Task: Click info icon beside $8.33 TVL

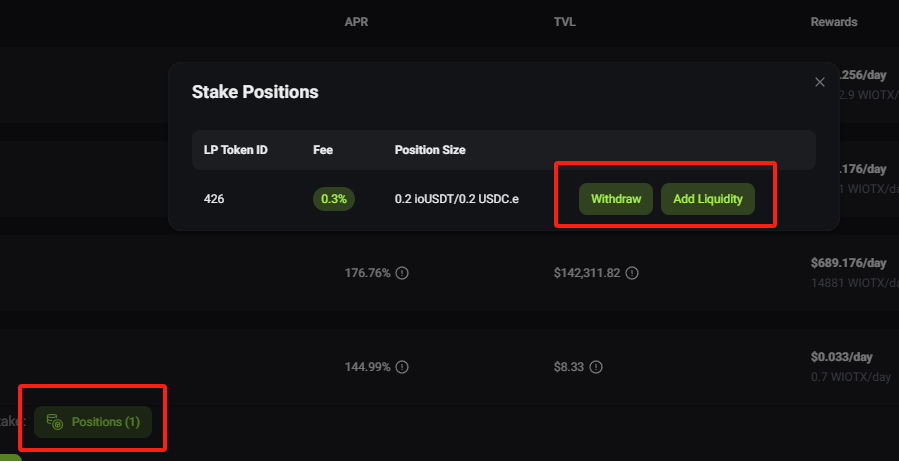Action: [594, 368]
